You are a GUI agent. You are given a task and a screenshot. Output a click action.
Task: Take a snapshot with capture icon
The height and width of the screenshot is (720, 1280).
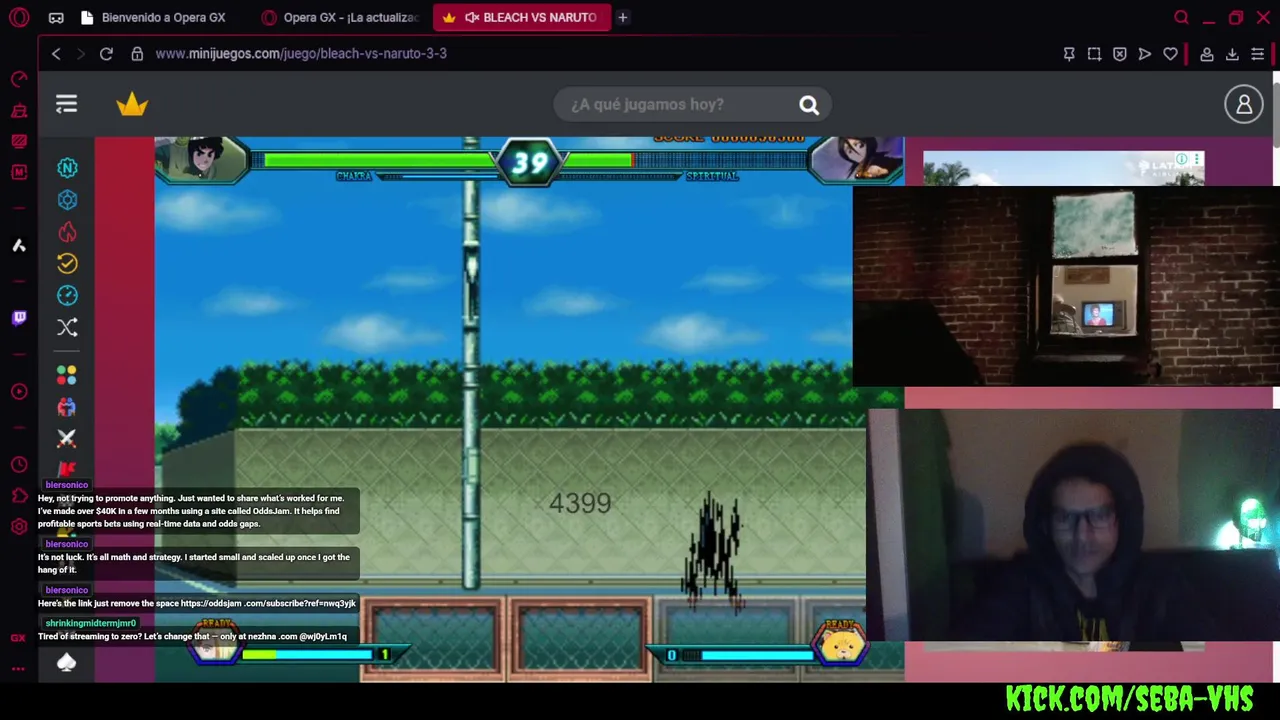(1094, 54)
